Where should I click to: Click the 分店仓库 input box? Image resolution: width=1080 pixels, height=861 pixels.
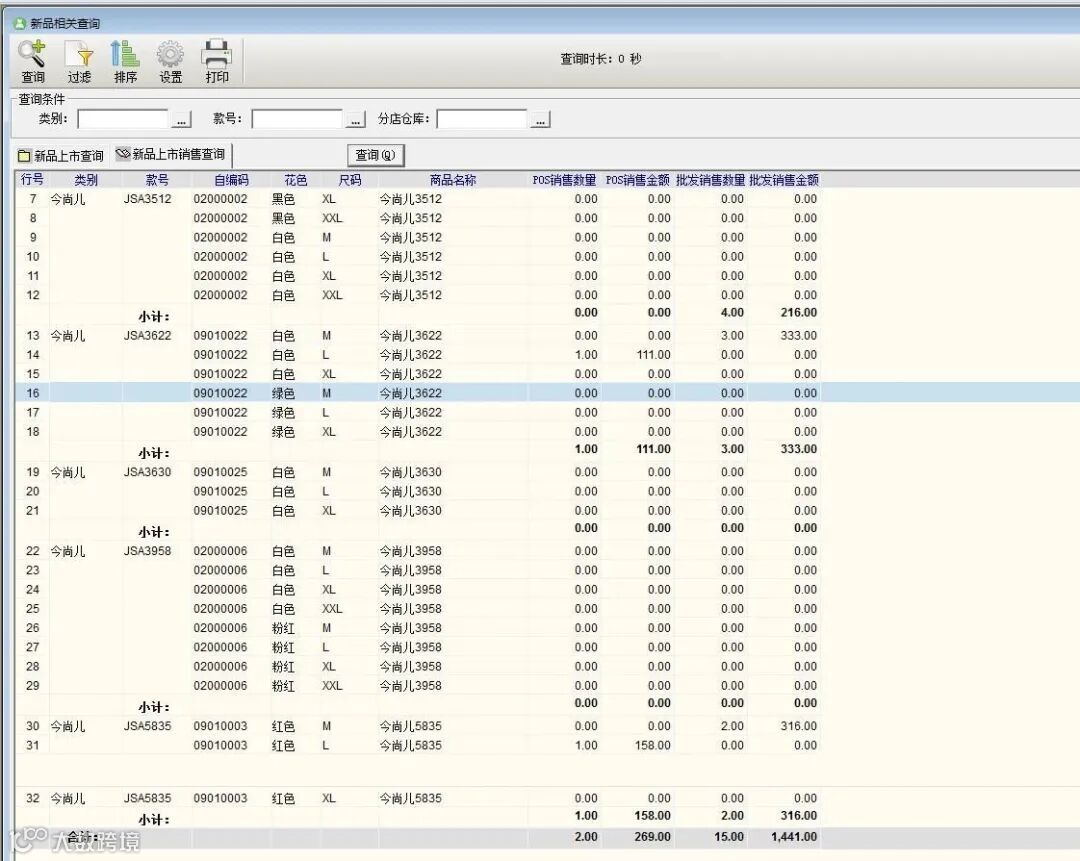481,120
